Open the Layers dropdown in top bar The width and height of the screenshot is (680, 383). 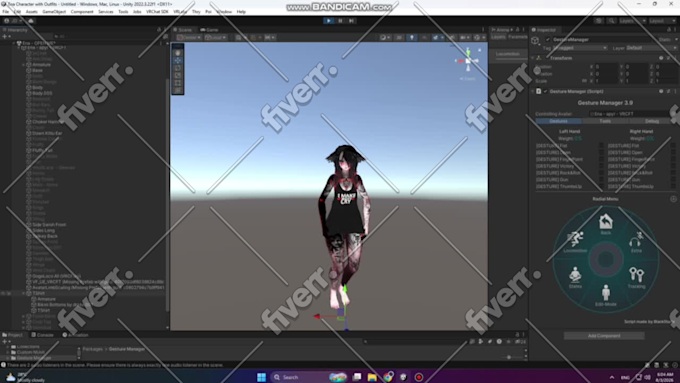tap(632, 21)
